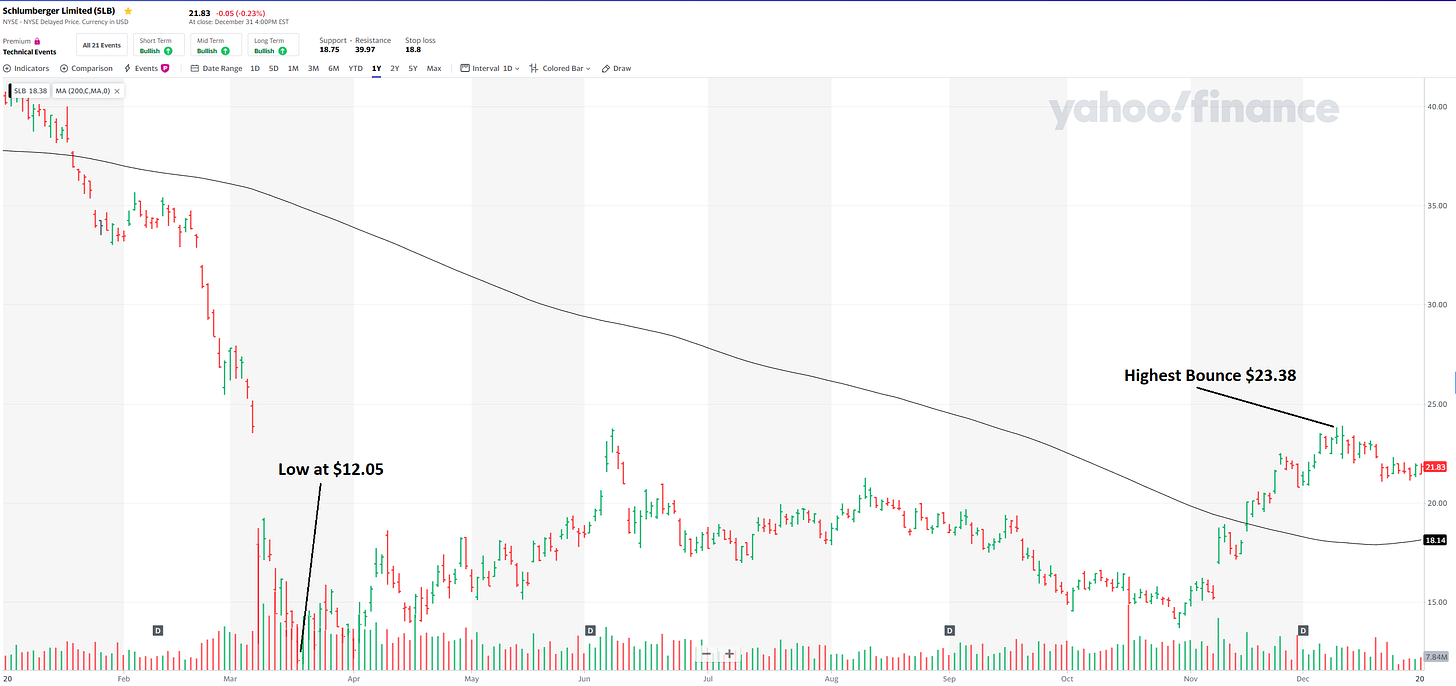Open the Events options
Viewport: 1456px width, 686px height.
pyautogui.click(x=146, y=68)
